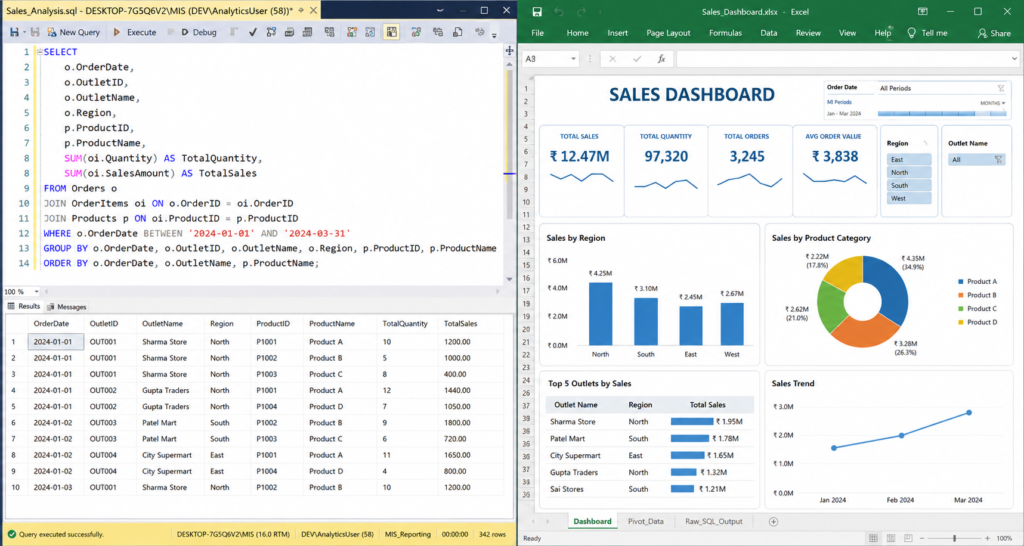Screen dimensions: 1024x546
Task: Click the Save All icon in SSMS
Action: pyautogui.click(x=35, y=32)
